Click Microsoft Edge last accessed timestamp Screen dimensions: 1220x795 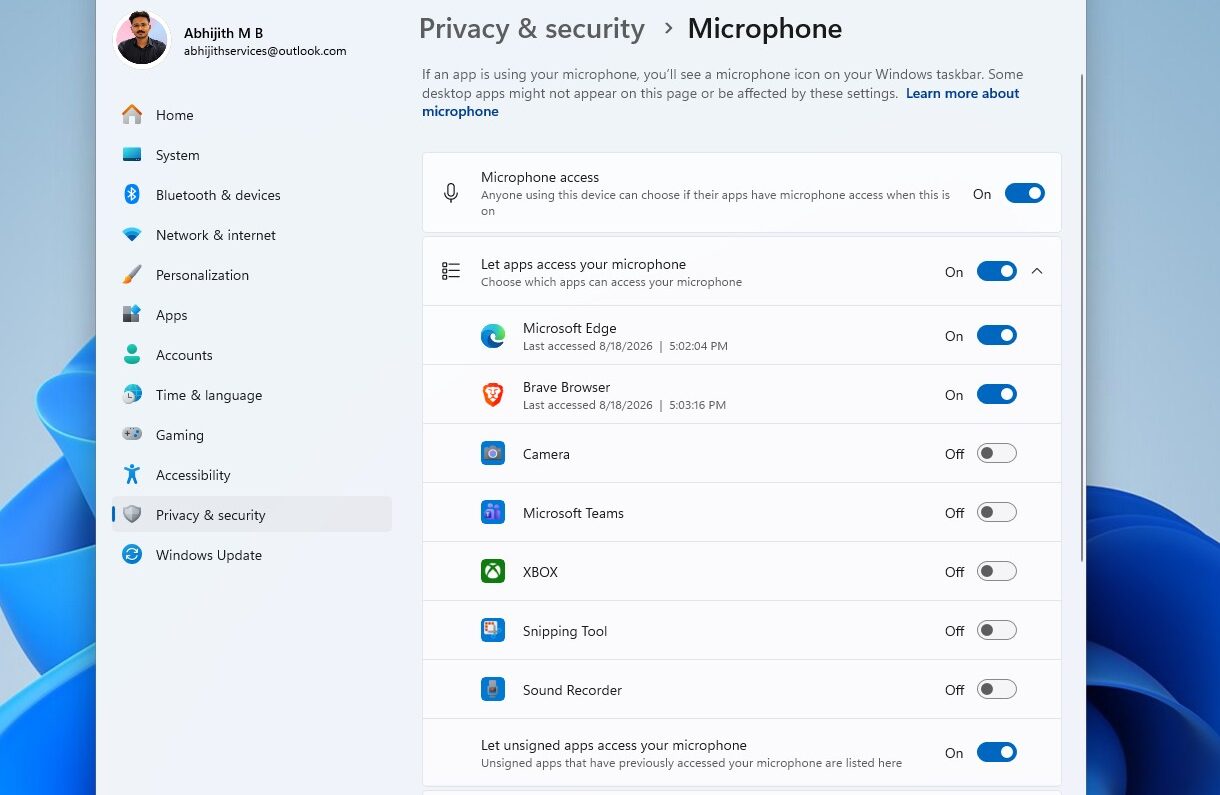[x=625, y=346]
